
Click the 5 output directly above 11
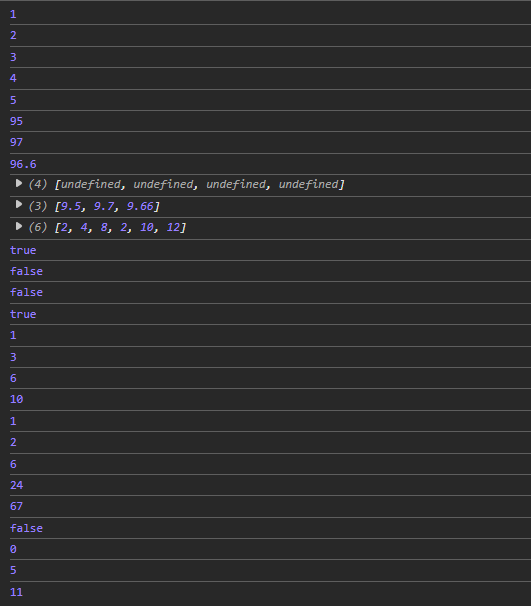13,570
